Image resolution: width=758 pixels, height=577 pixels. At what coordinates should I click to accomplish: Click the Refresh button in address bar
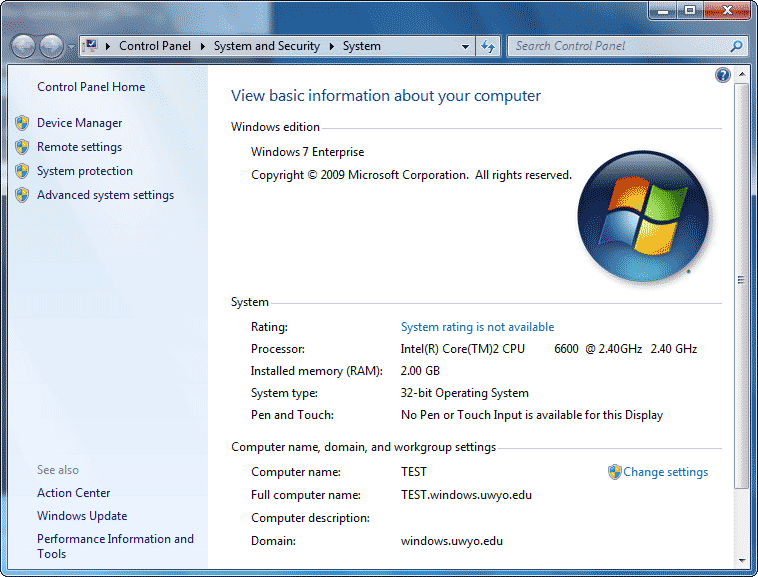488,46
